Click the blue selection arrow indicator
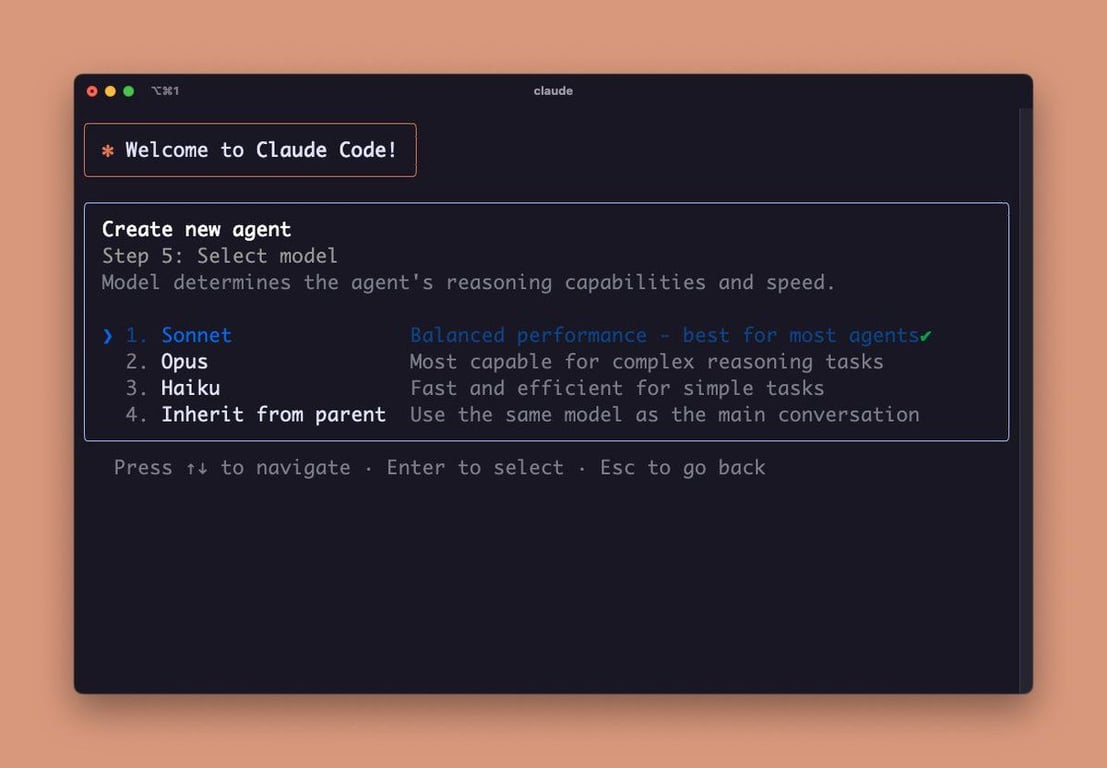This screenshot has width=1107, height=768. [107, 335]
